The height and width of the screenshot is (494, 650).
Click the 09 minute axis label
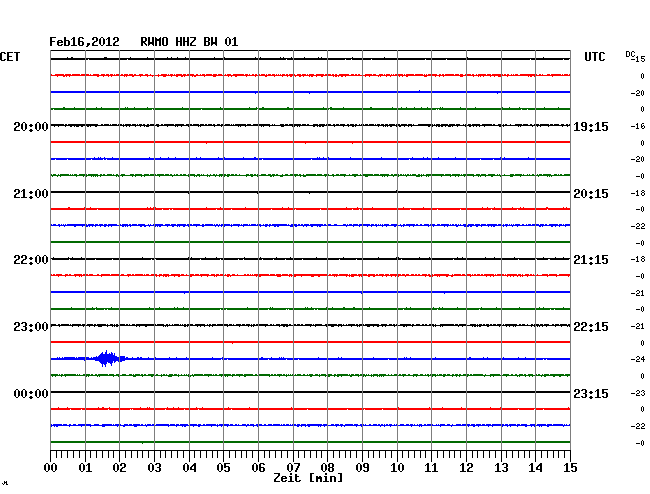pos(362,468)
